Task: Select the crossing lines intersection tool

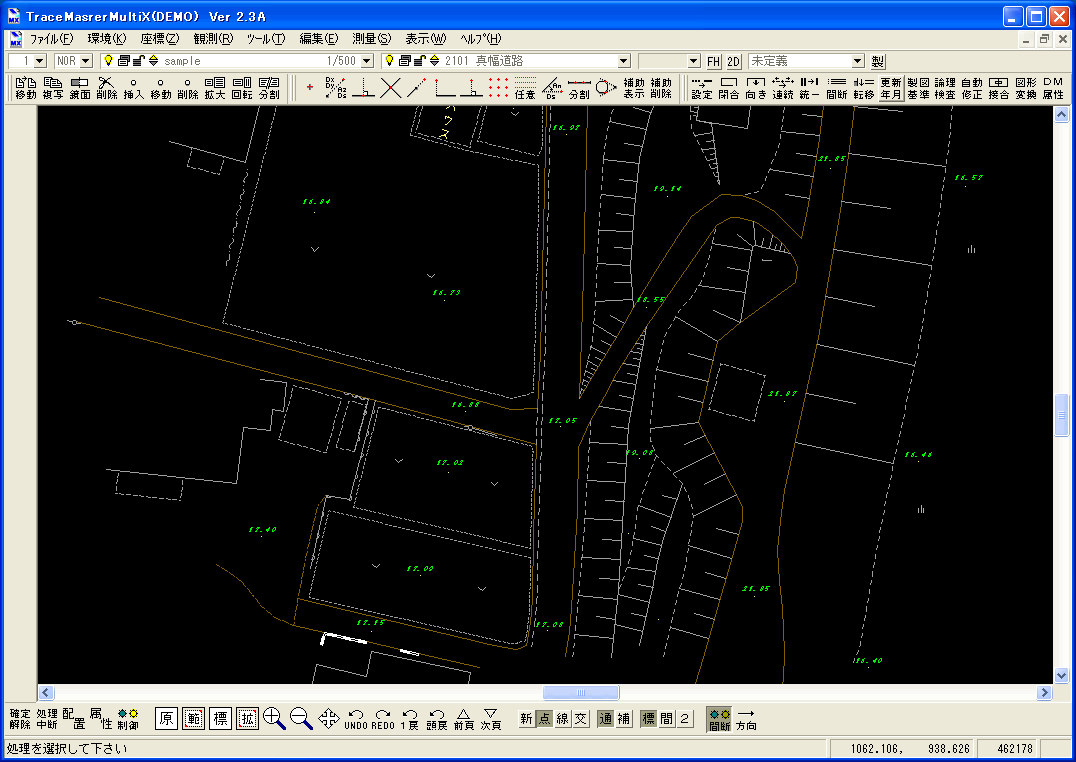Action: click(390, 88)
